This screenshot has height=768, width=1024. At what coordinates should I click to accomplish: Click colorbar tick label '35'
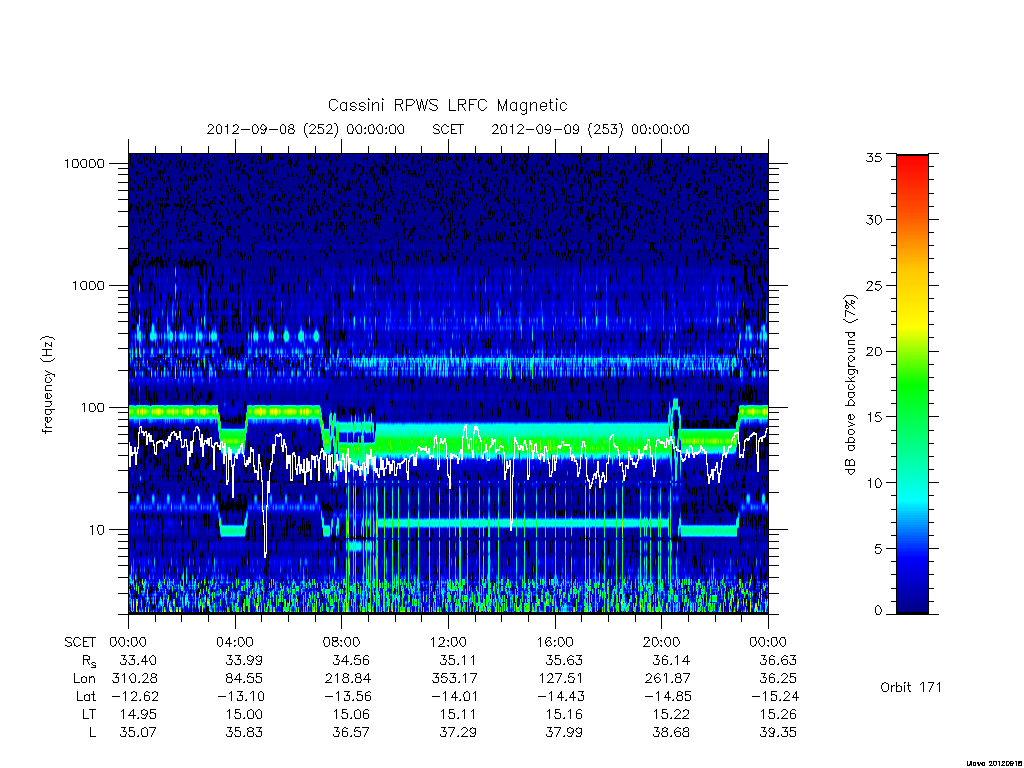(x=874, y=157)
